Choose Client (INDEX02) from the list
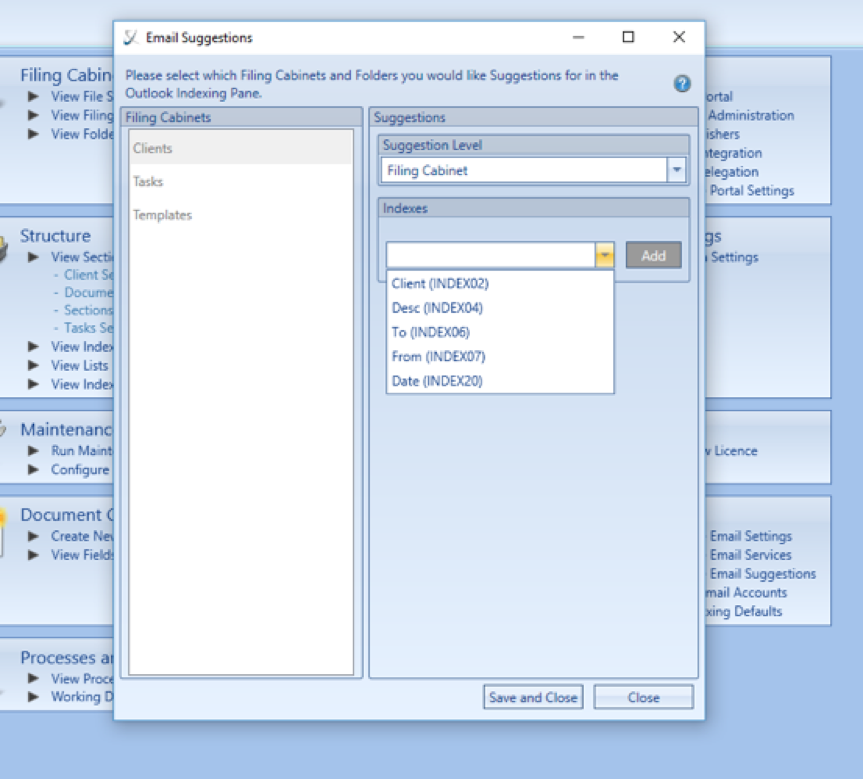The width and height of the screenshot is (863, 779). [x=500, y=284]
